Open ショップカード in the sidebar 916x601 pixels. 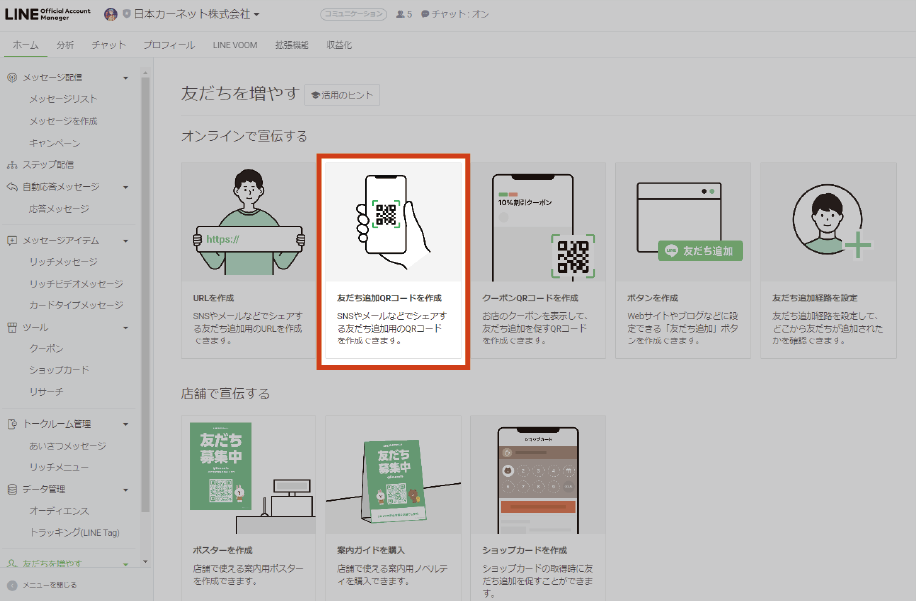(x=59, y=370)
